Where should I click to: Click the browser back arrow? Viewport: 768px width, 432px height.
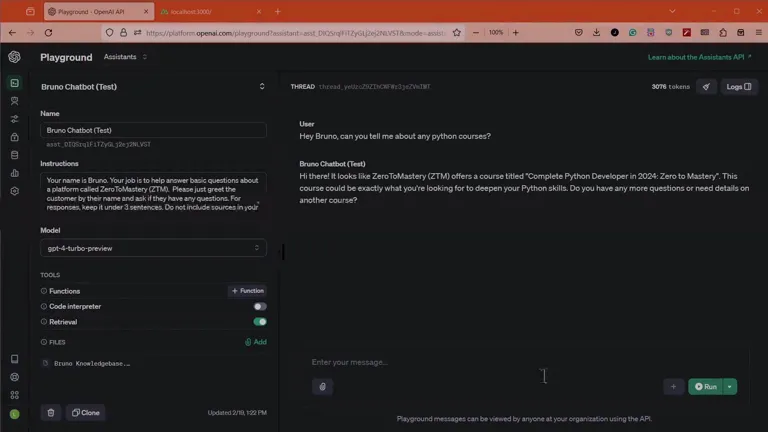coord(12,33)
